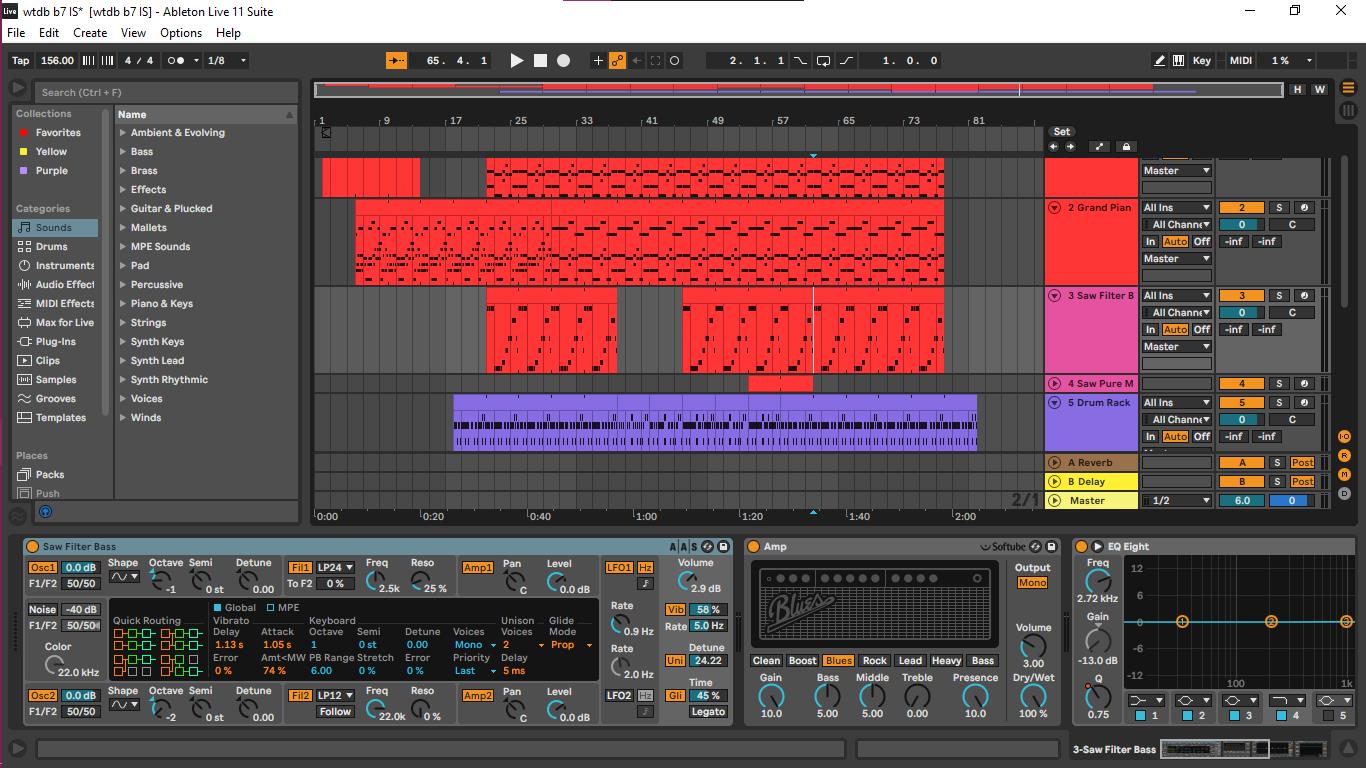
Task: Click the Master track volume slider
Action: click(x=1241, y=501)
